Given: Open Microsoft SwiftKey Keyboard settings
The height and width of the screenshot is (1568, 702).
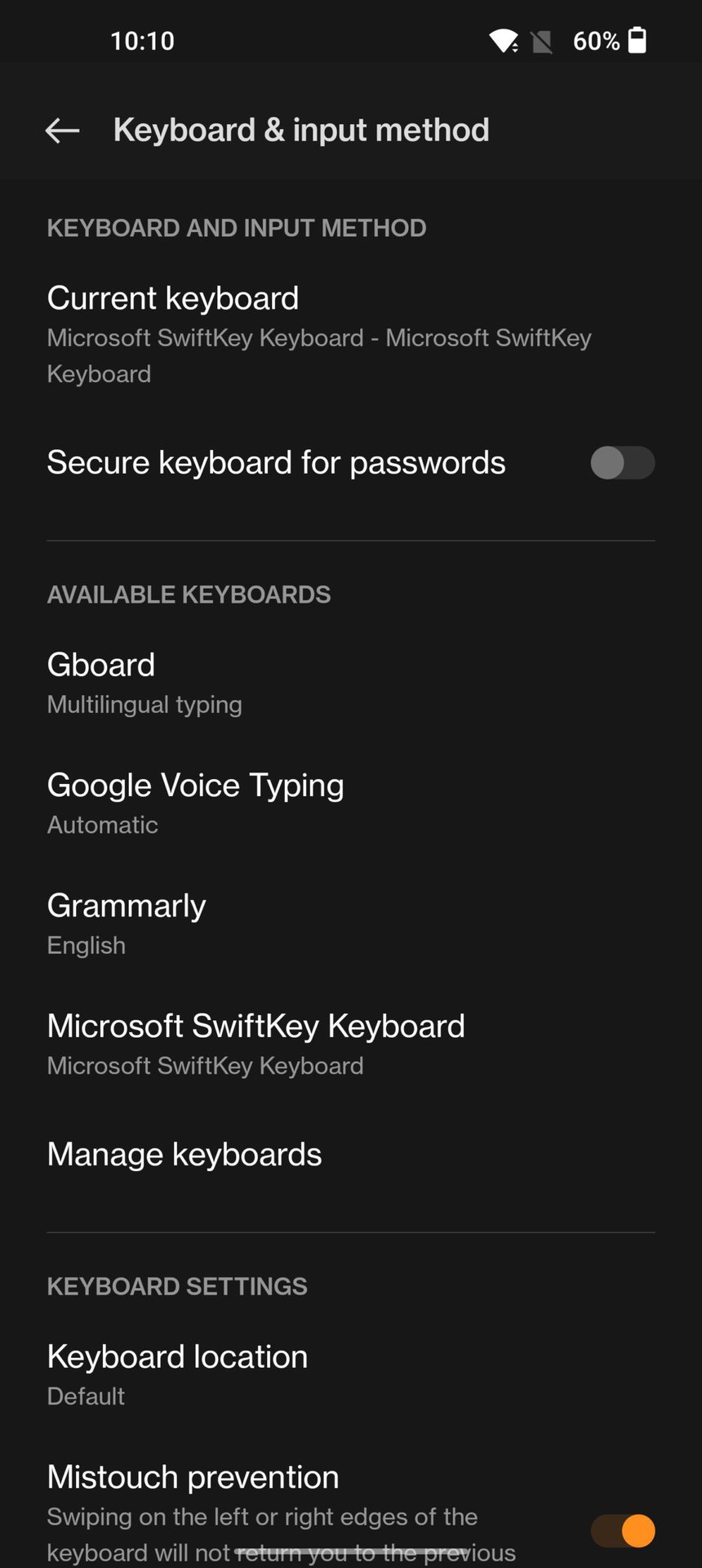Looking at the screenshot, I should (x=255, y=1043).
